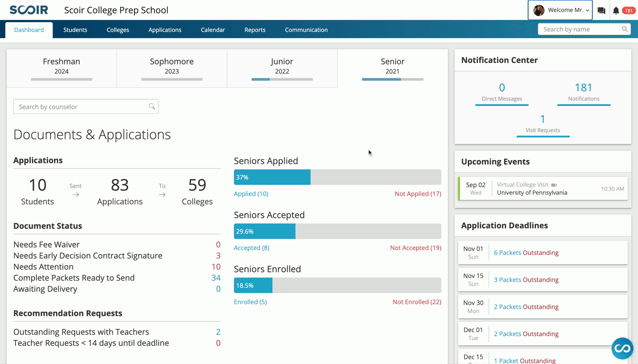Open the University of Pennsylvania visit event
Viewport: 638px width, 364px height.
(x=543, y=189)
